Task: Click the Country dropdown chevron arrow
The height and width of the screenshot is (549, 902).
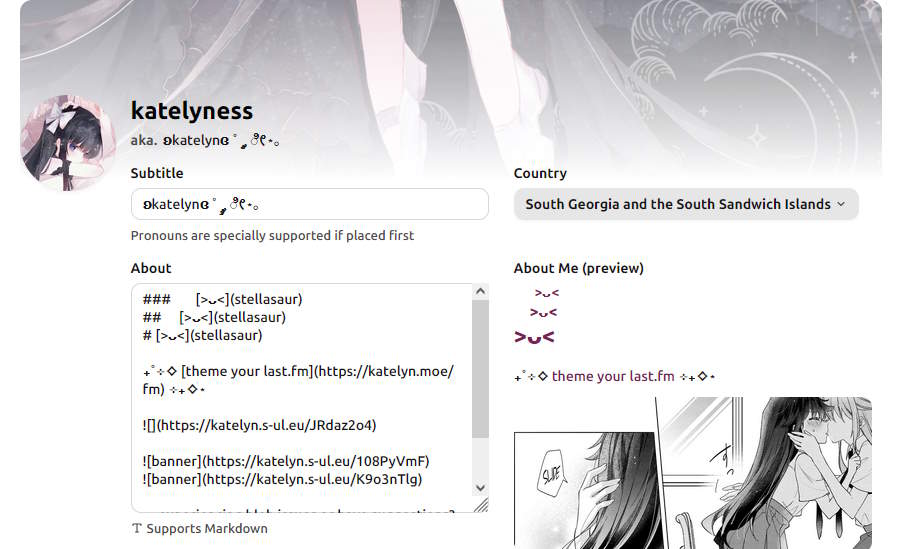Action: pos(841,204)
